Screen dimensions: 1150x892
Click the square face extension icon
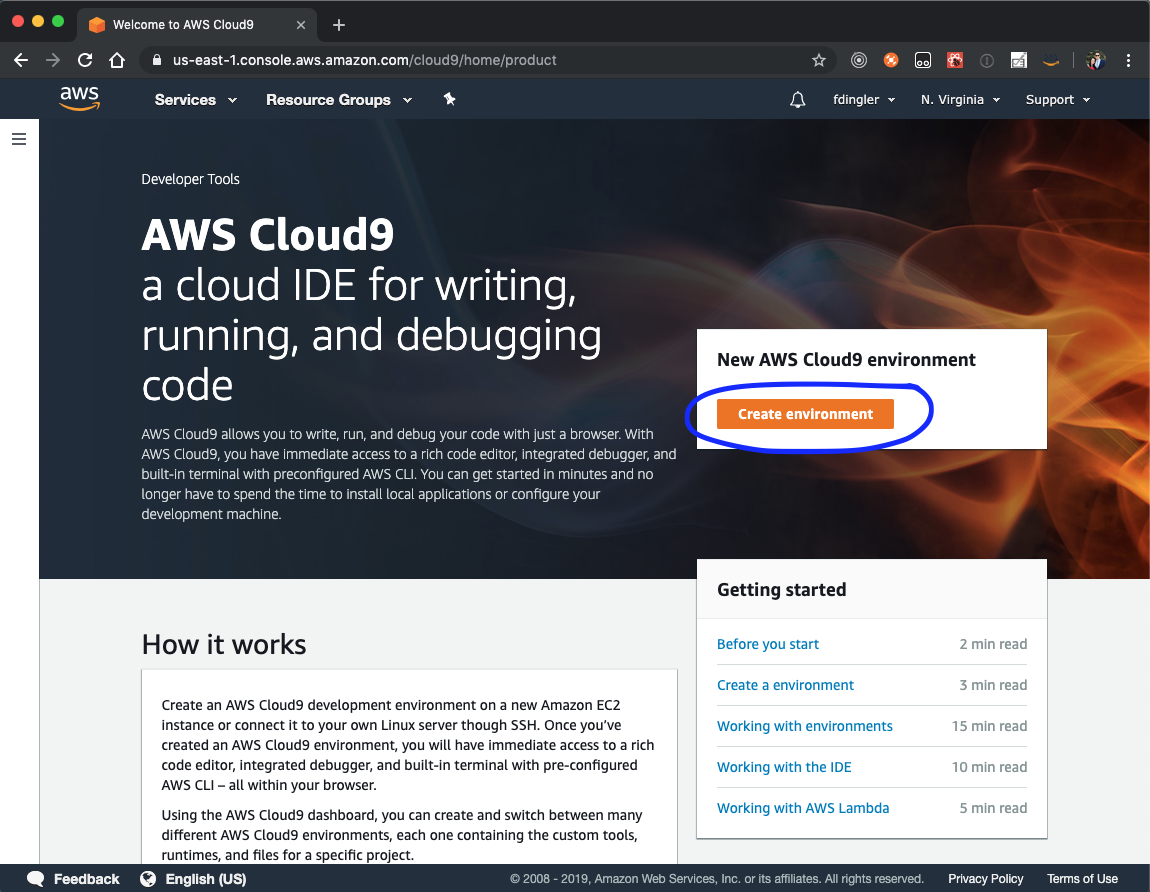pos(923,60)
